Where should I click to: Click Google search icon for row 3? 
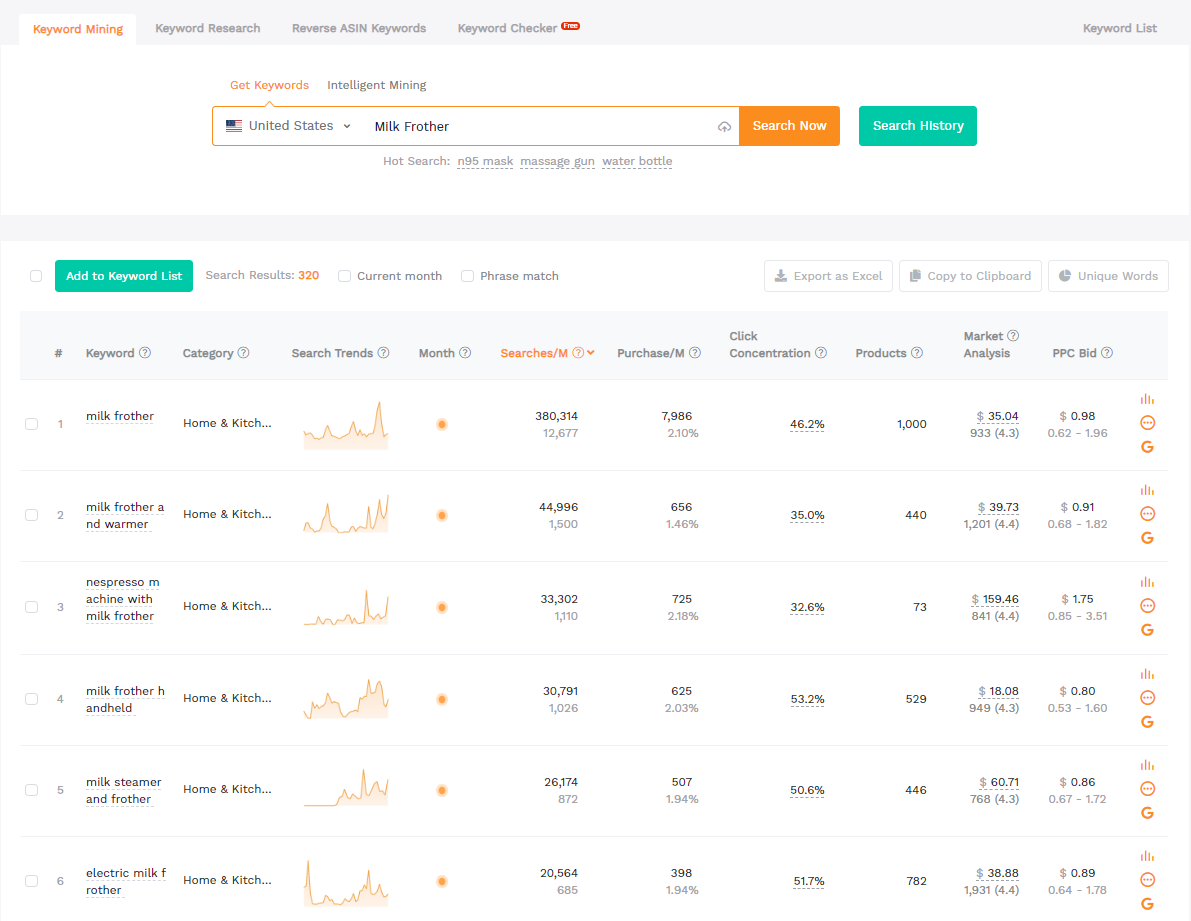[1147, 630]
